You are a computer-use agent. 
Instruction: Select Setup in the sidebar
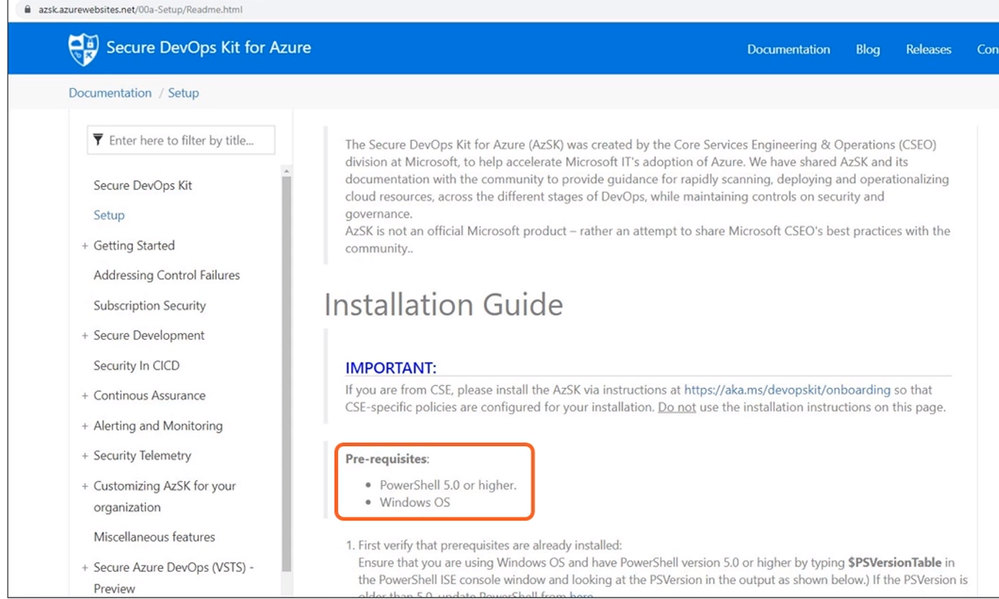pyautogui.click(x=109, y=215)
